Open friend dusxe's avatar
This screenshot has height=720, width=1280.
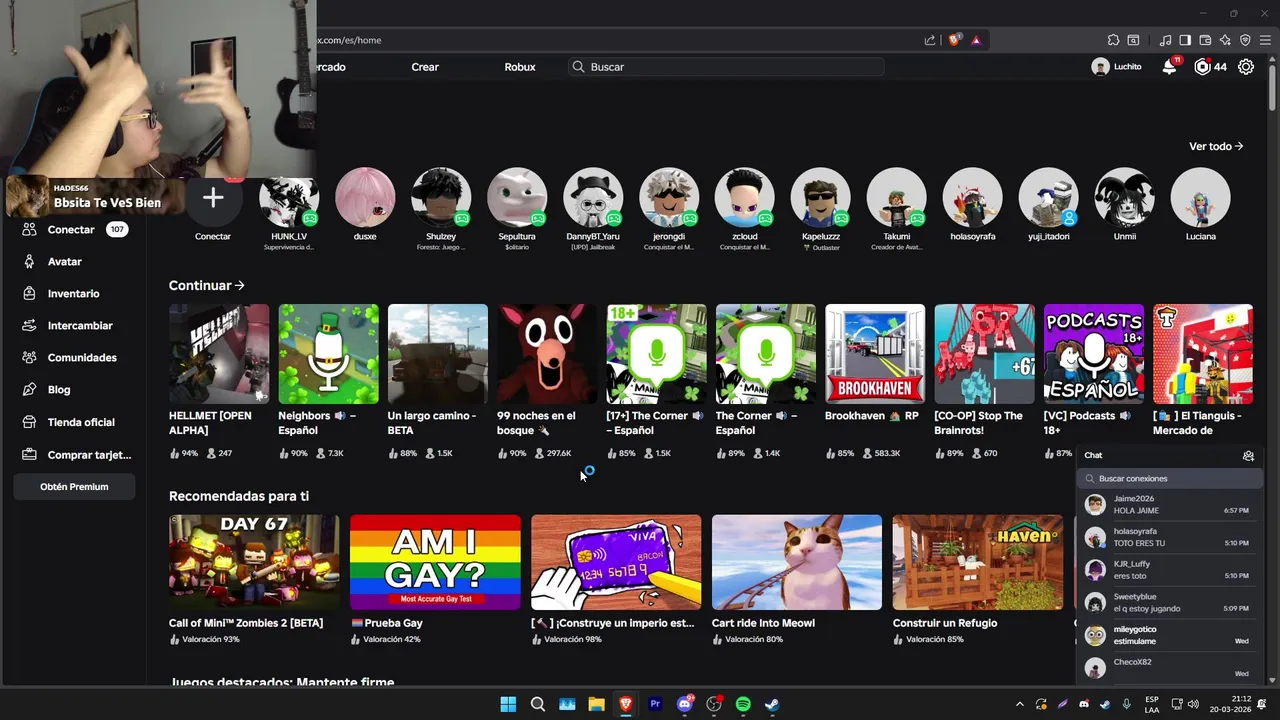365,197
